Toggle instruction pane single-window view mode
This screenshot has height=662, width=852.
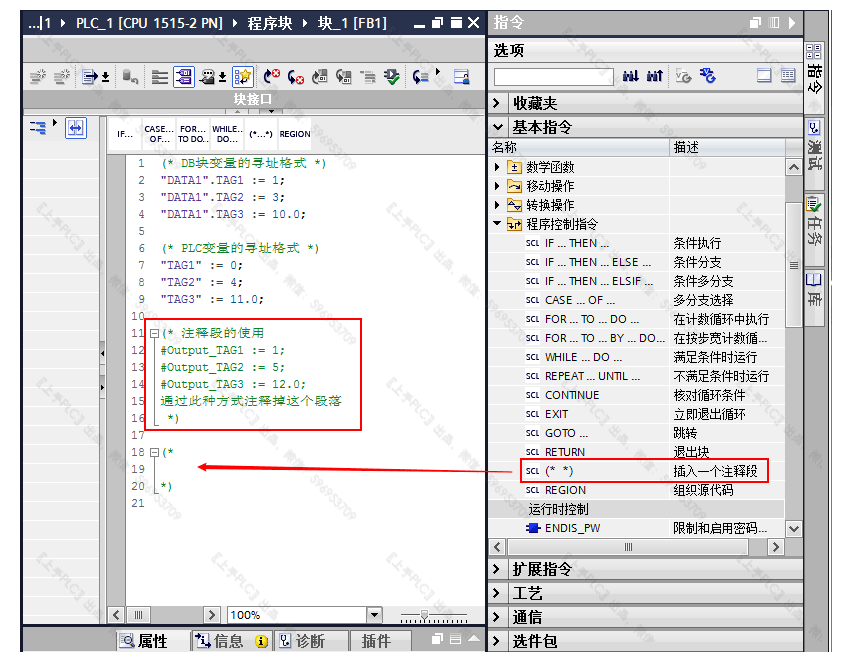tap(764, 76)
